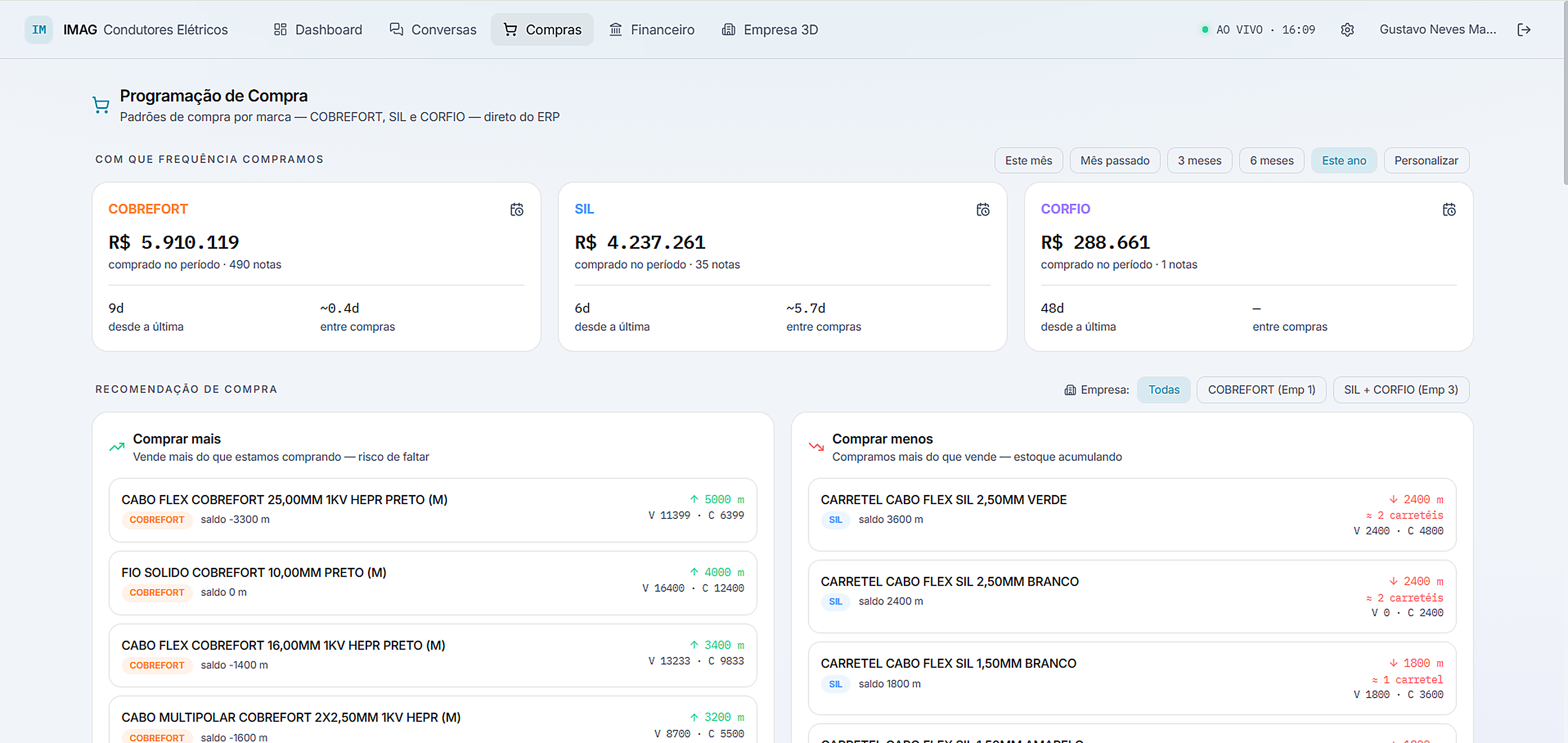
Task: Open SIL card calendar schedule icon
Action: 983,209
